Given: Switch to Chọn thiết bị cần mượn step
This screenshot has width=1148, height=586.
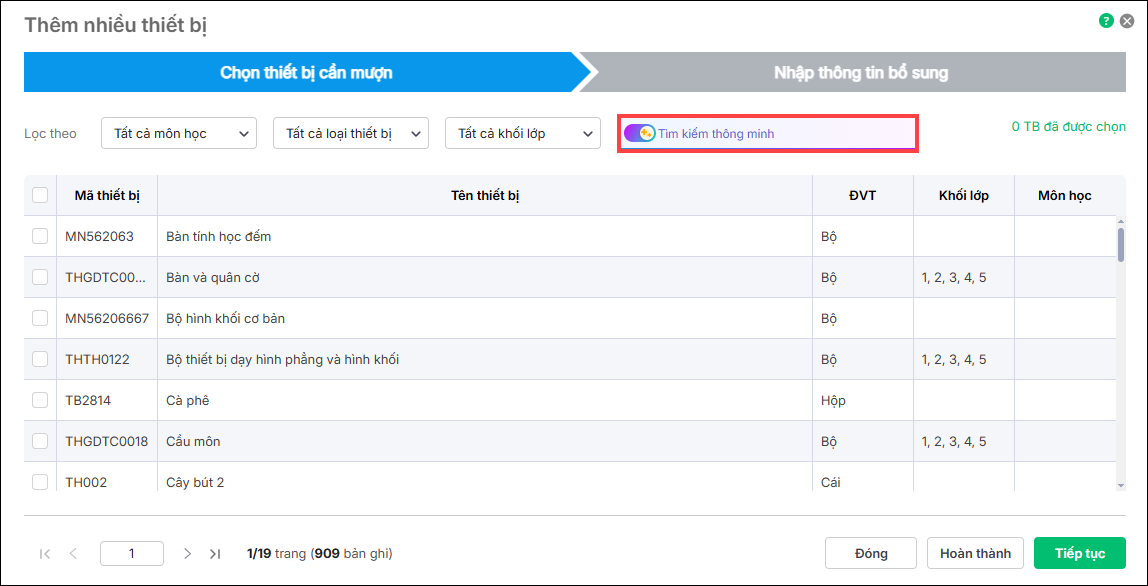Looking at the screenshot, I should coord(306,73).
